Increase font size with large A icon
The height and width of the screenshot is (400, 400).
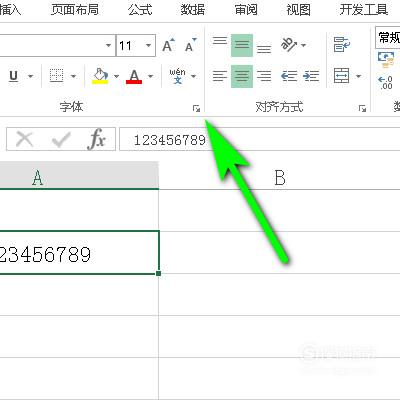click(168, 45)
